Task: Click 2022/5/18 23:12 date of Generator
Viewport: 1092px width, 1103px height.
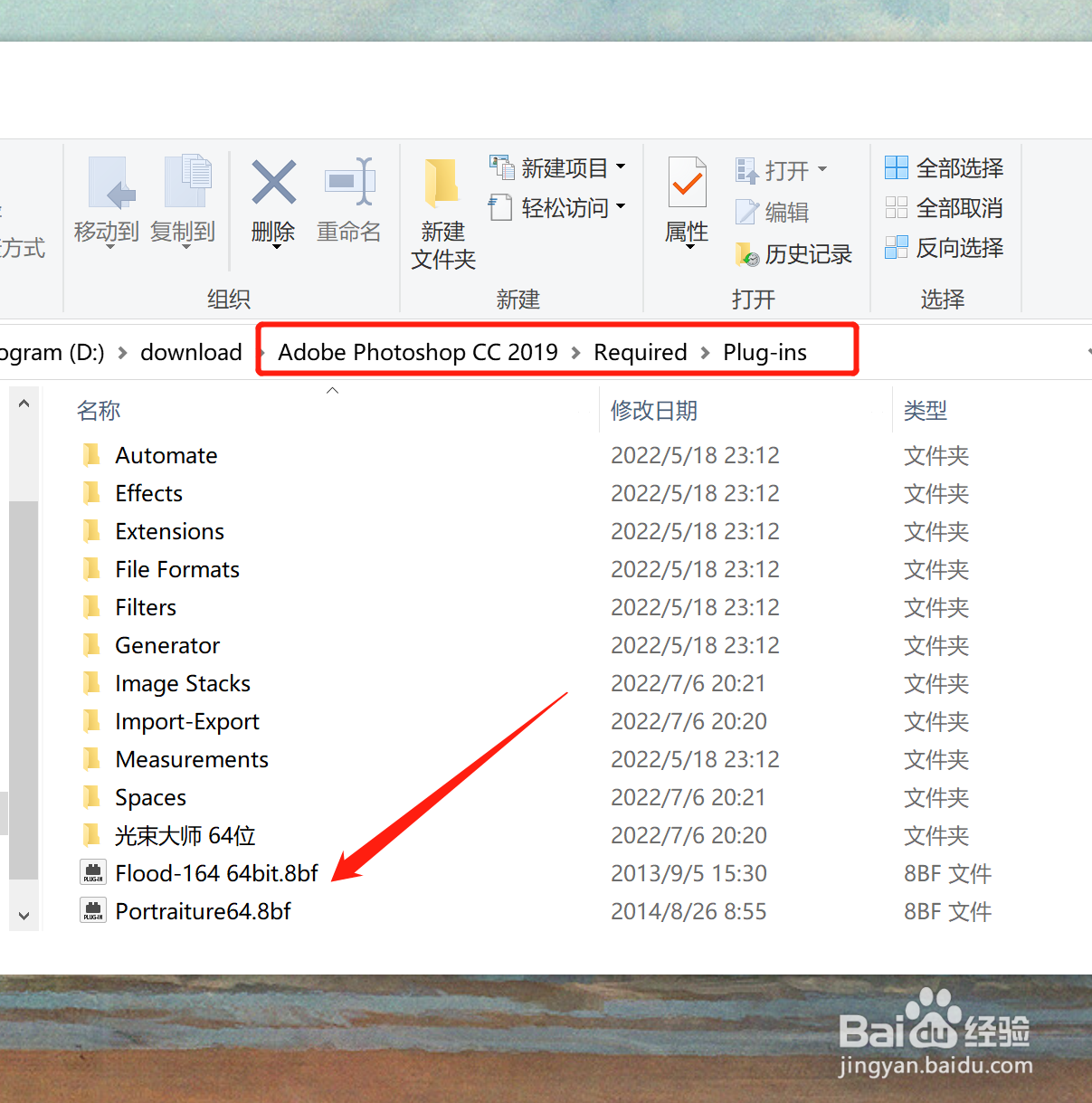Action: pyautogui.click(x=695, y=645)
